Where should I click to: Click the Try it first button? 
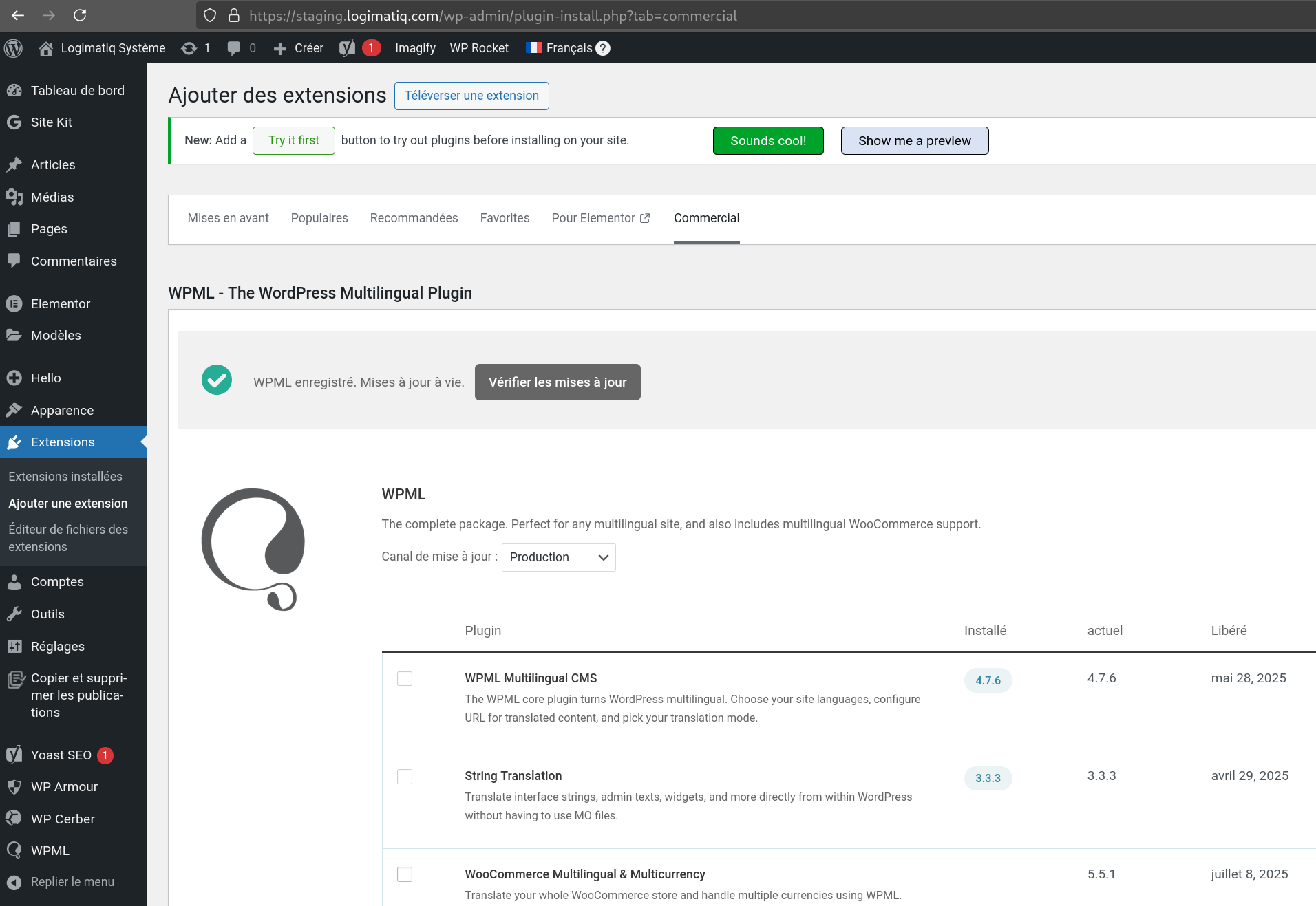pyautogui.click(x=294, y=140)
